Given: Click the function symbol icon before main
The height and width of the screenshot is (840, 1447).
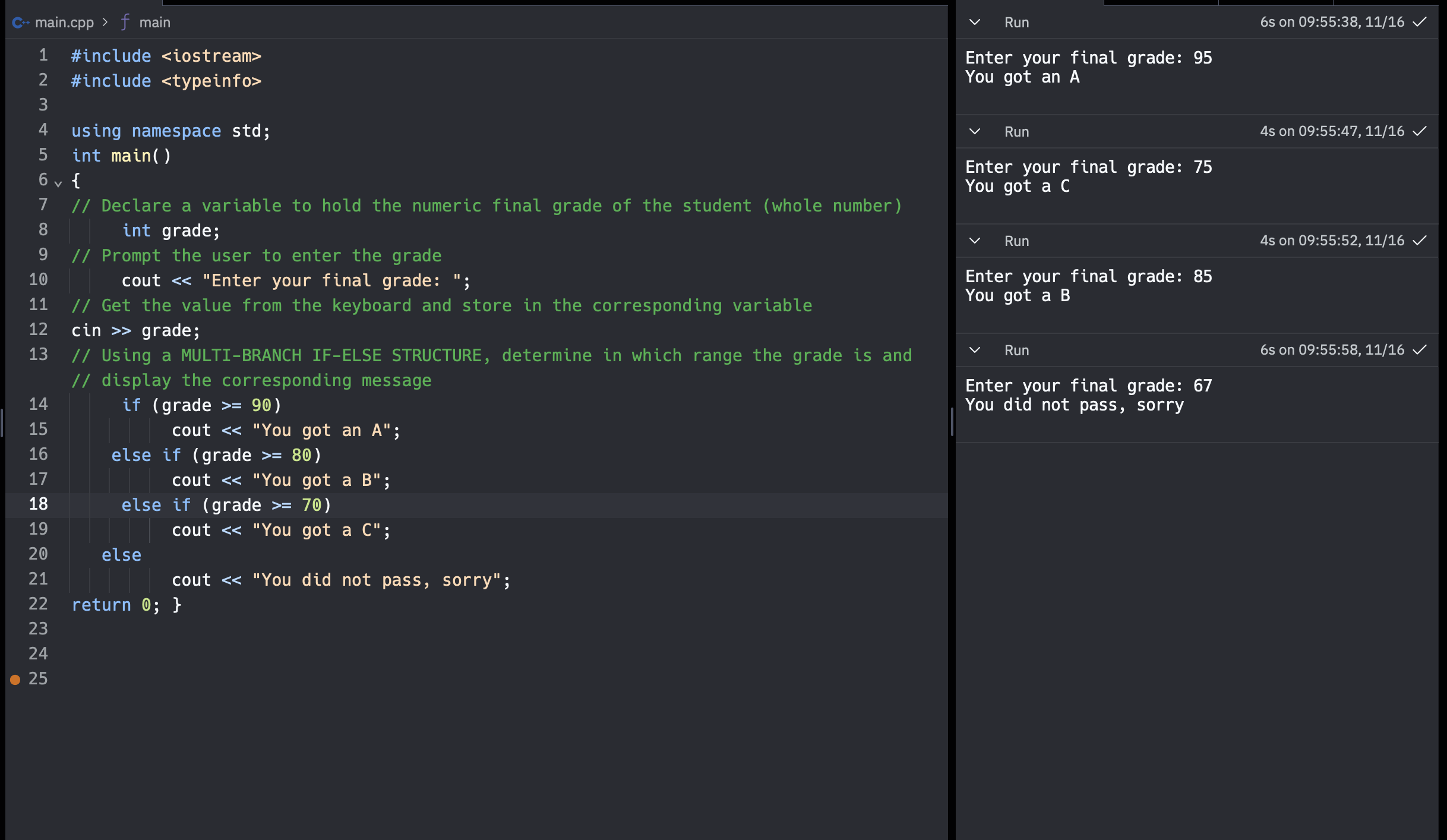Looking at the screenshot, I should (x=125, y=23).
